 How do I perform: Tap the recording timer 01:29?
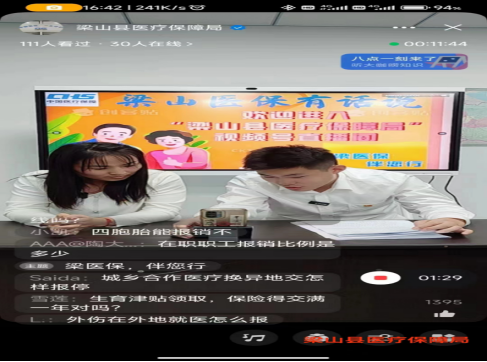tap(440, 278)
